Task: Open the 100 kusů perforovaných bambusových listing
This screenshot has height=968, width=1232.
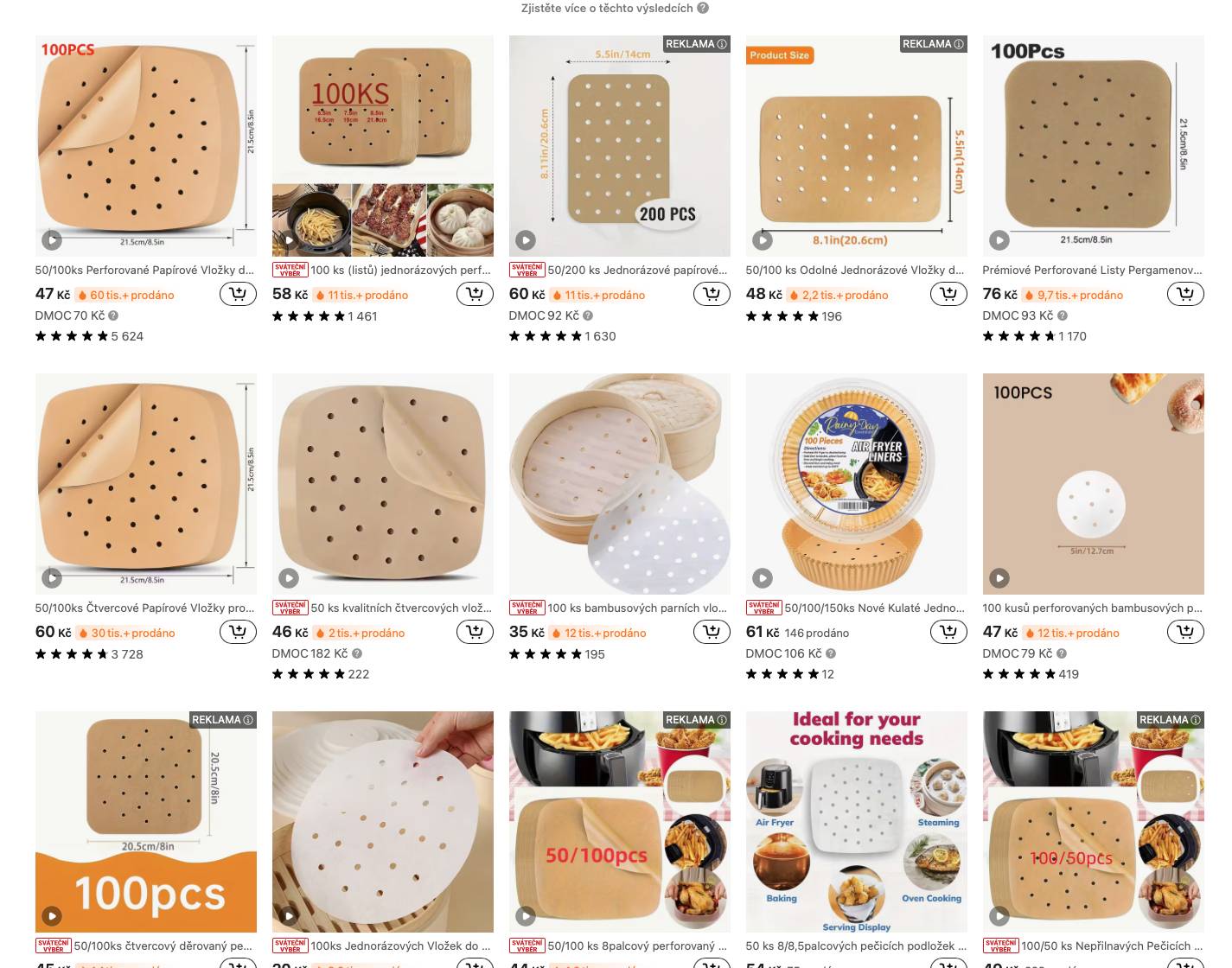Action: 1092,608
